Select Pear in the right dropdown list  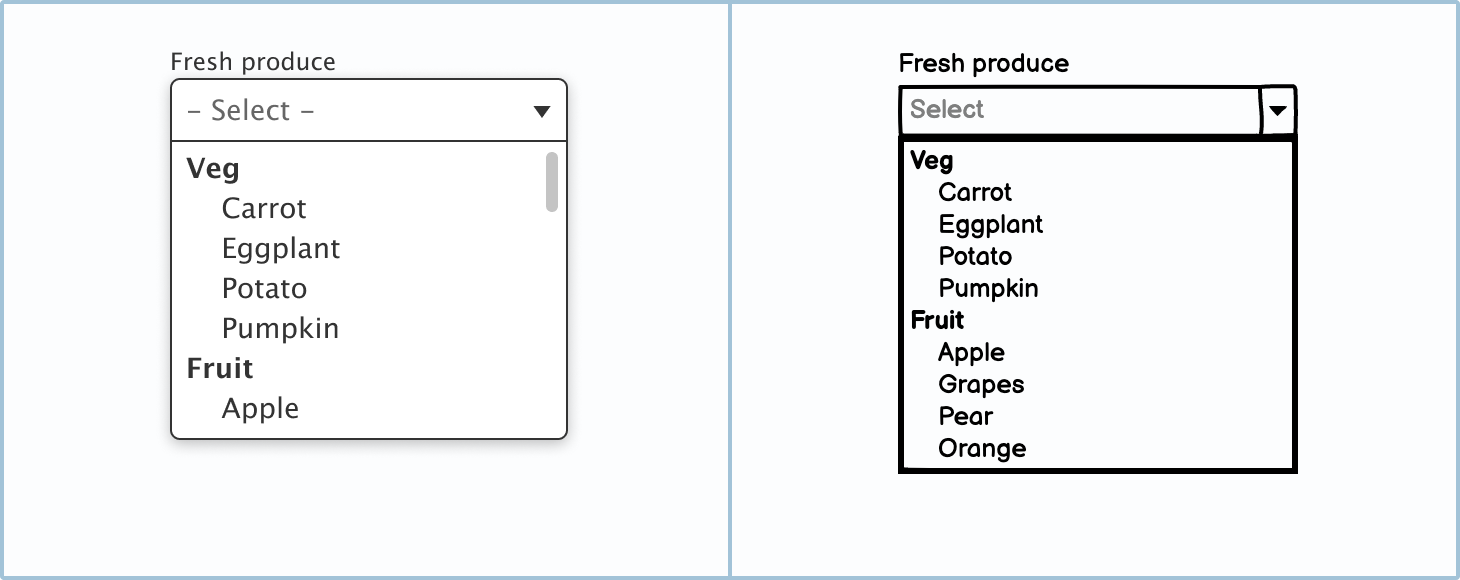click(x=964, y=416)
